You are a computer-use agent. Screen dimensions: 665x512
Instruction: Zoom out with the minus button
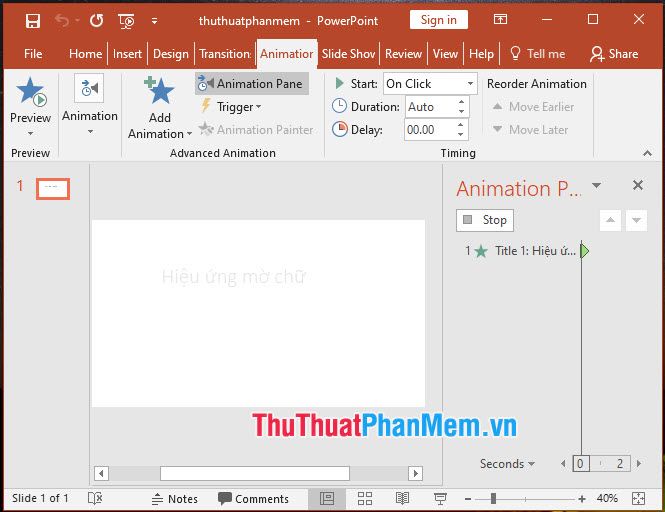point(468,499)
